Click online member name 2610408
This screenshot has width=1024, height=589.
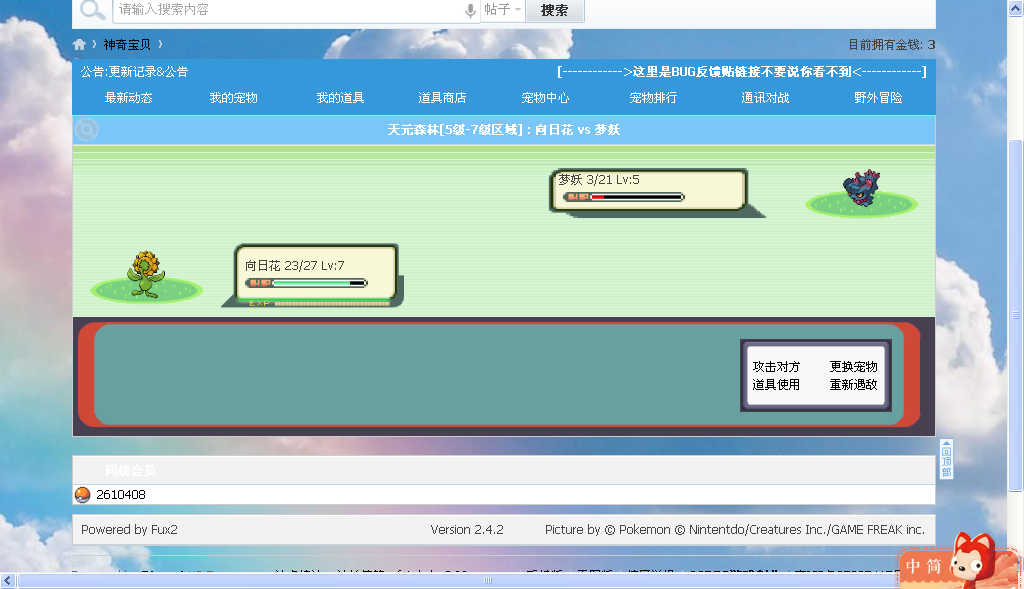click(x=121, y=495)
